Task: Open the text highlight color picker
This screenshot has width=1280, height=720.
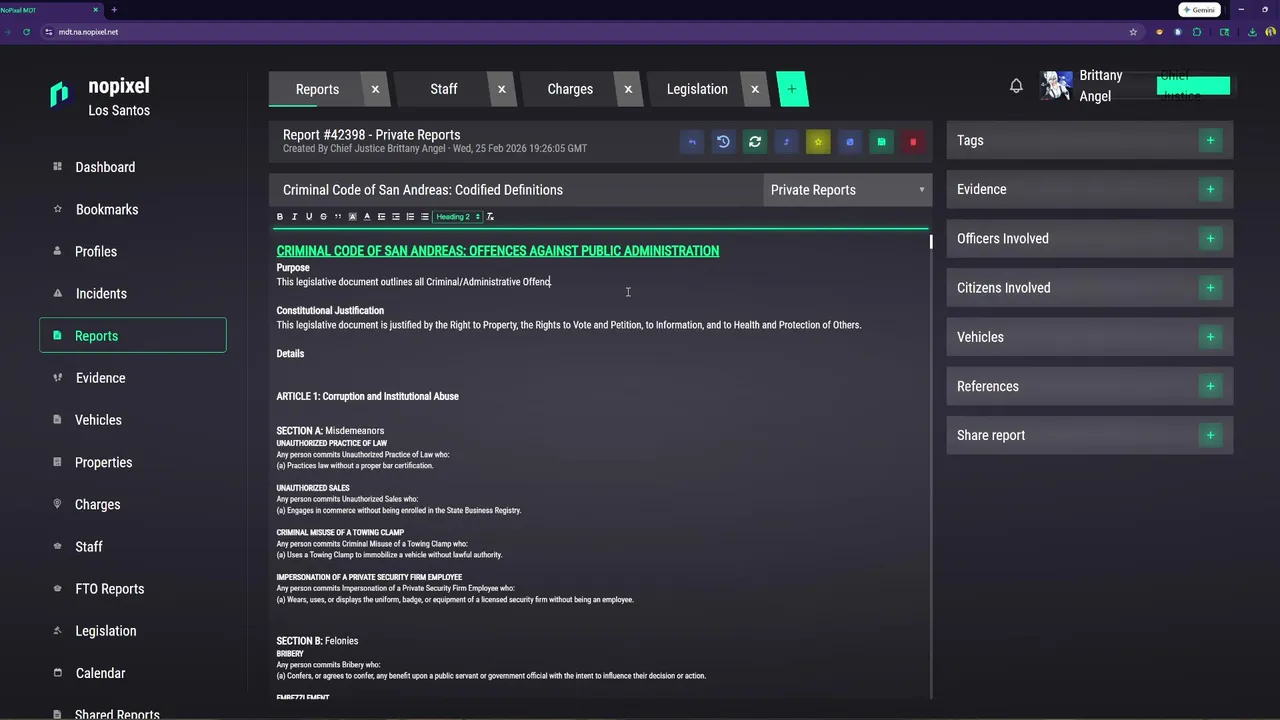Action: tap(352, 216)
